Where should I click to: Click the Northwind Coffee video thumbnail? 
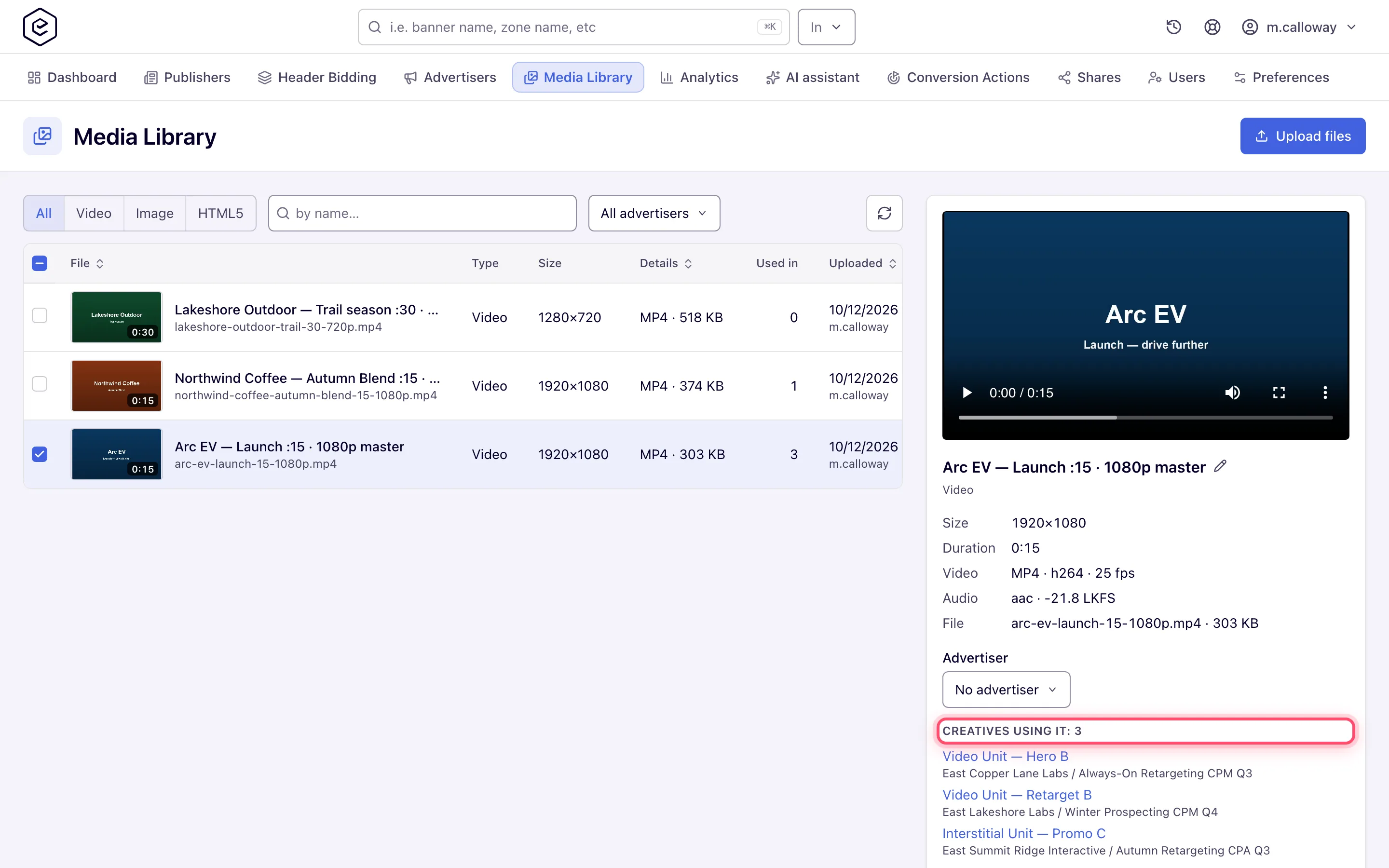(x=117, y=386)
